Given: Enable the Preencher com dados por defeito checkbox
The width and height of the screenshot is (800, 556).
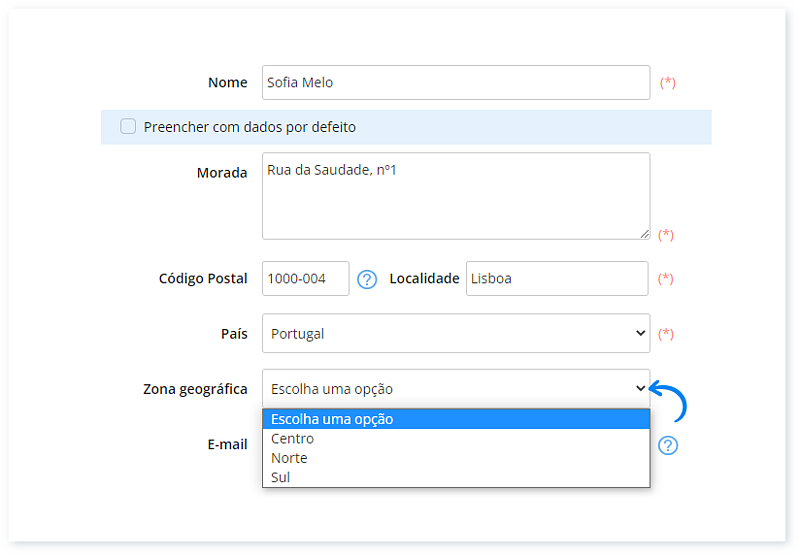Looking at the screenshot, I should click(128, 127).
